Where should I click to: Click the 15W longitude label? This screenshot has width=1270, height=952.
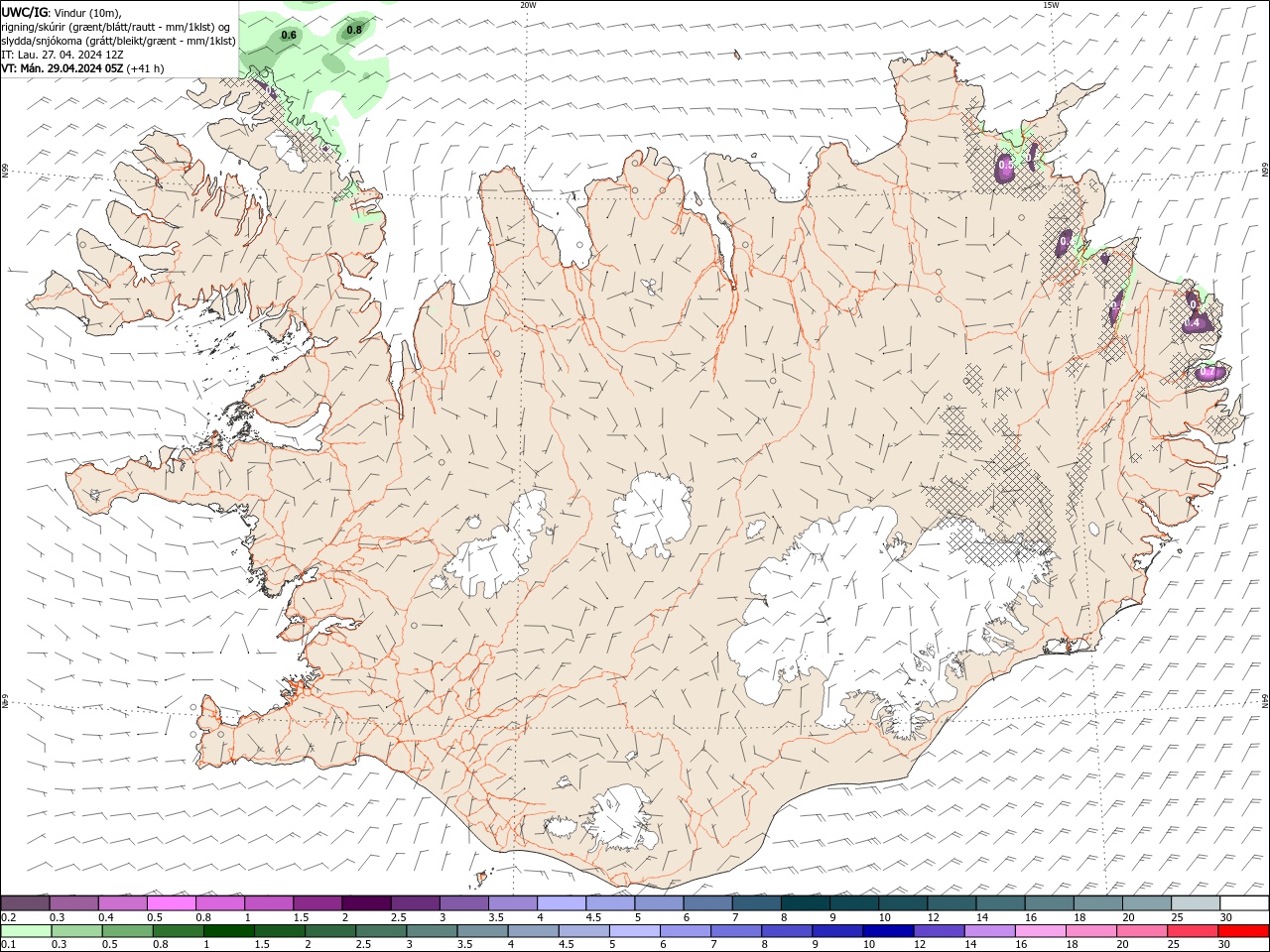point(1051,5)
